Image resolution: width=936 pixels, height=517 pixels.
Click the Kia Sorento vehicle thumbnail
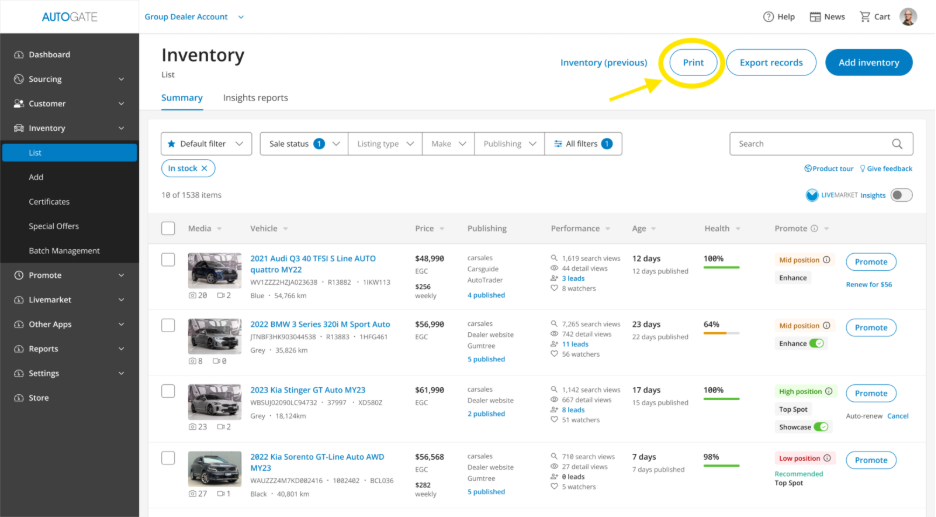point(214,468)
